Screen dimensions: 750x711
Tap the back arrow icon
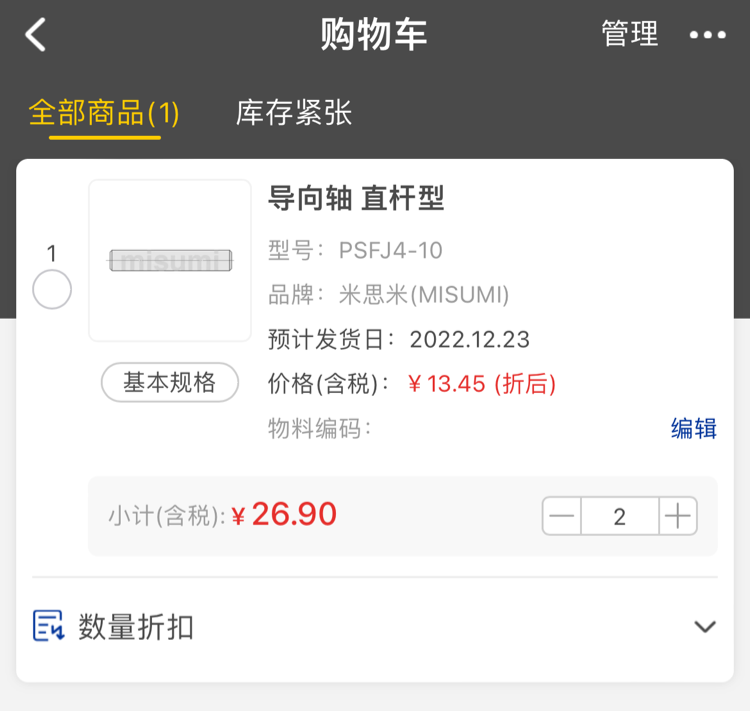pos(36,35)
